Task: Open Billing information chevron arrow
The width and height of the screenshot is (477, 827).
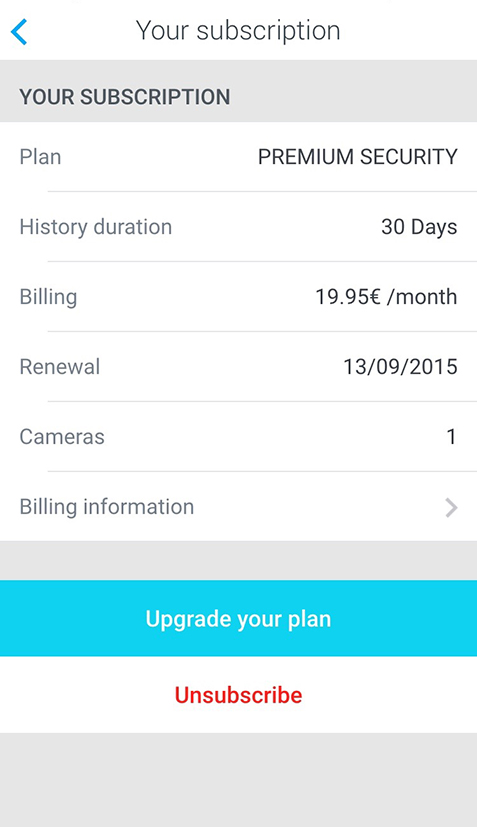Action: pos(451,508)
